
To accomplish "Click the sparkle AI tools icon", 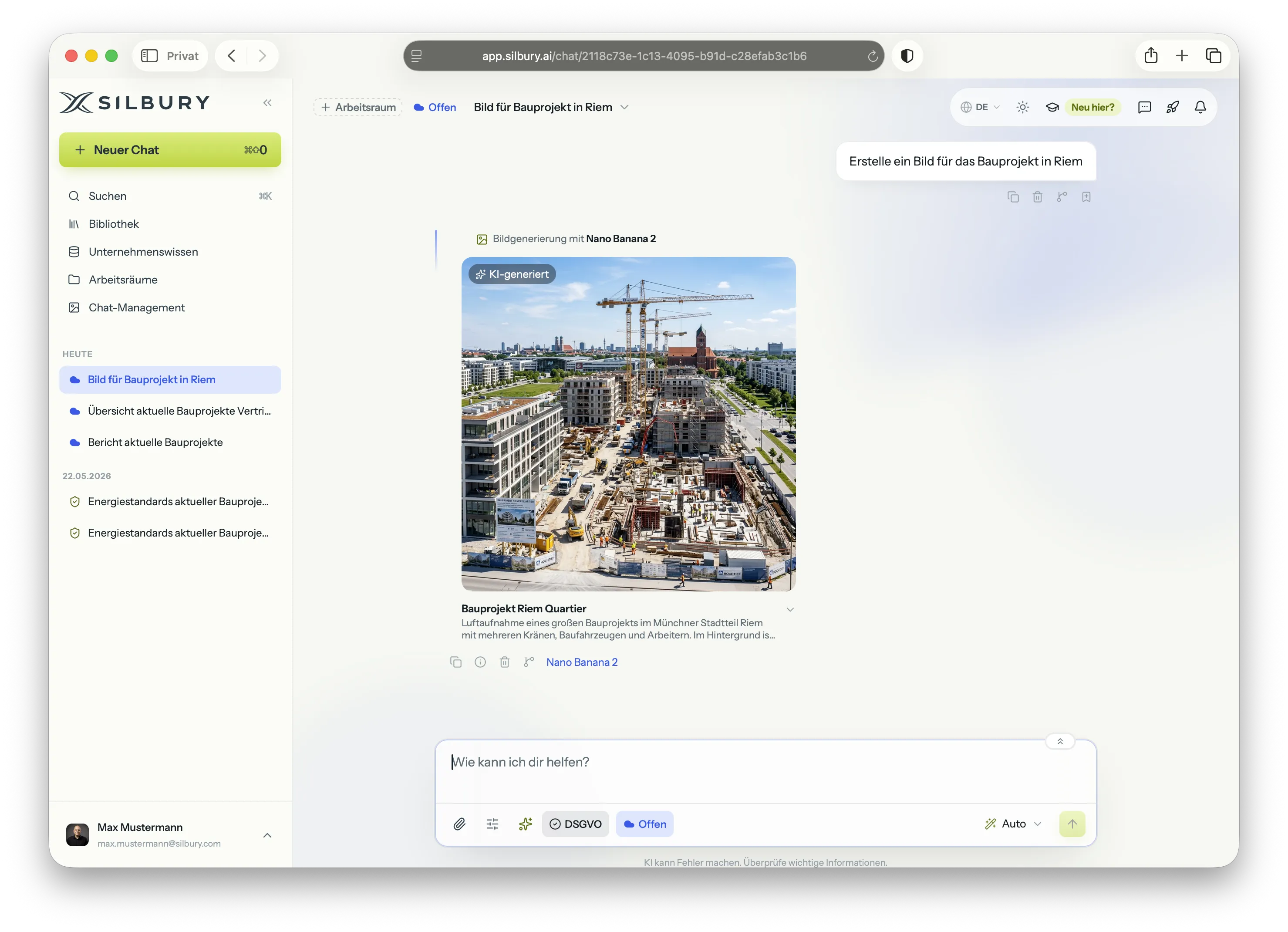I will [x=525, y=824].
